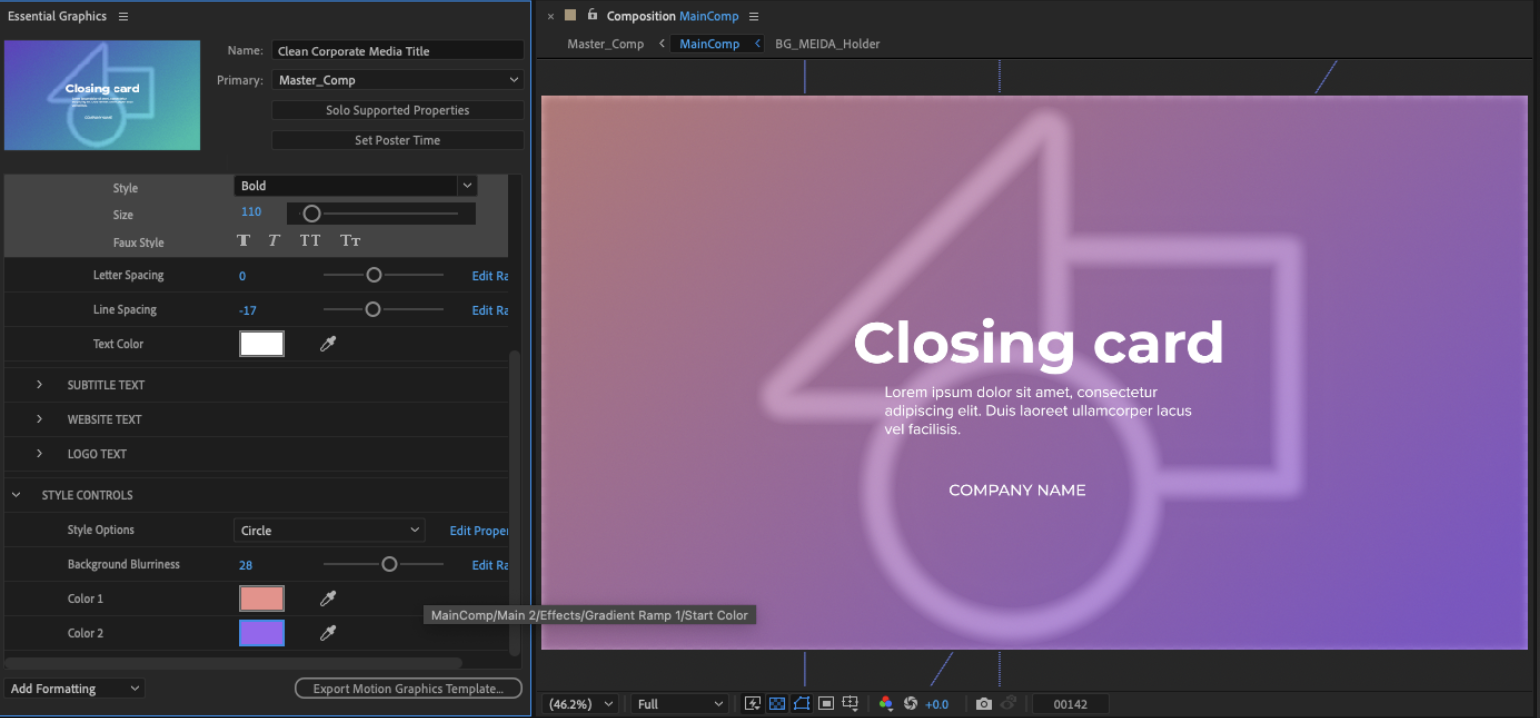Toggle the transparency grid button

pos(777,704)
